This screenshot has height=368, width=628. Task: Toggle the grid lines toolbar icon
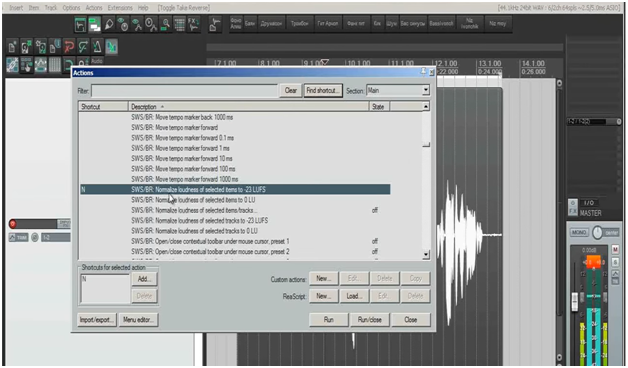[179, 25]
